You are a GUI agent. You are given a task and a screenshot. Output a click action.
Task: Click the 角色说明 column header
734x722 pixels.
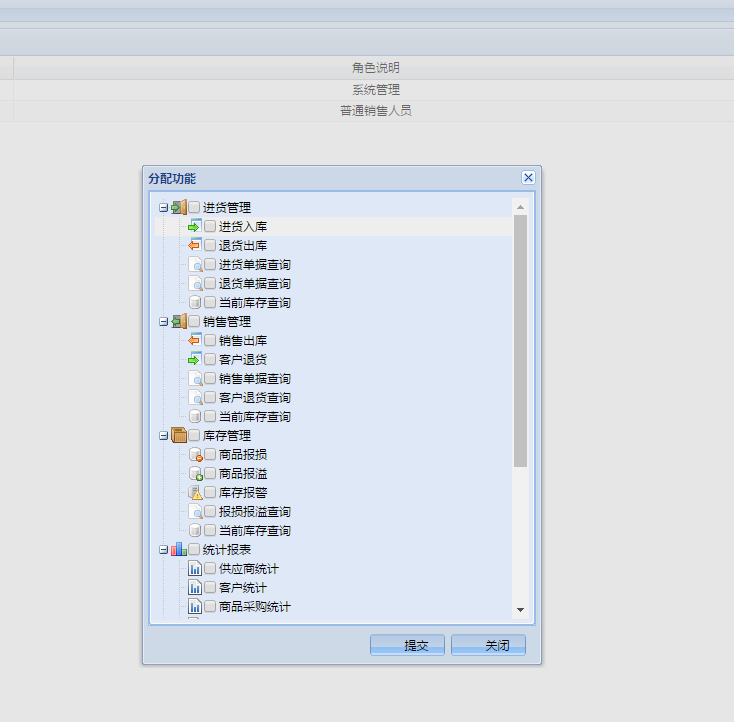click(x=375, y=68)
